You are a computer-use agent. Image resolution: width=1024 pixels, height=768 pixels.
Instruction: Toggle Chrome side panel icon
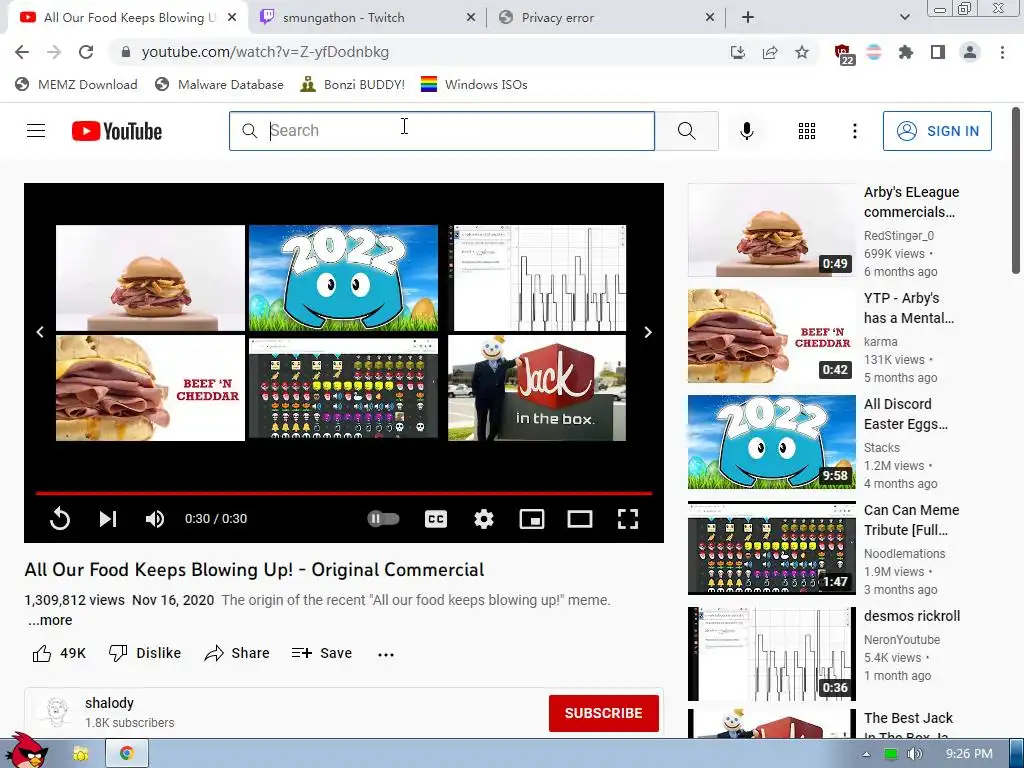click(x=938, y=52)
